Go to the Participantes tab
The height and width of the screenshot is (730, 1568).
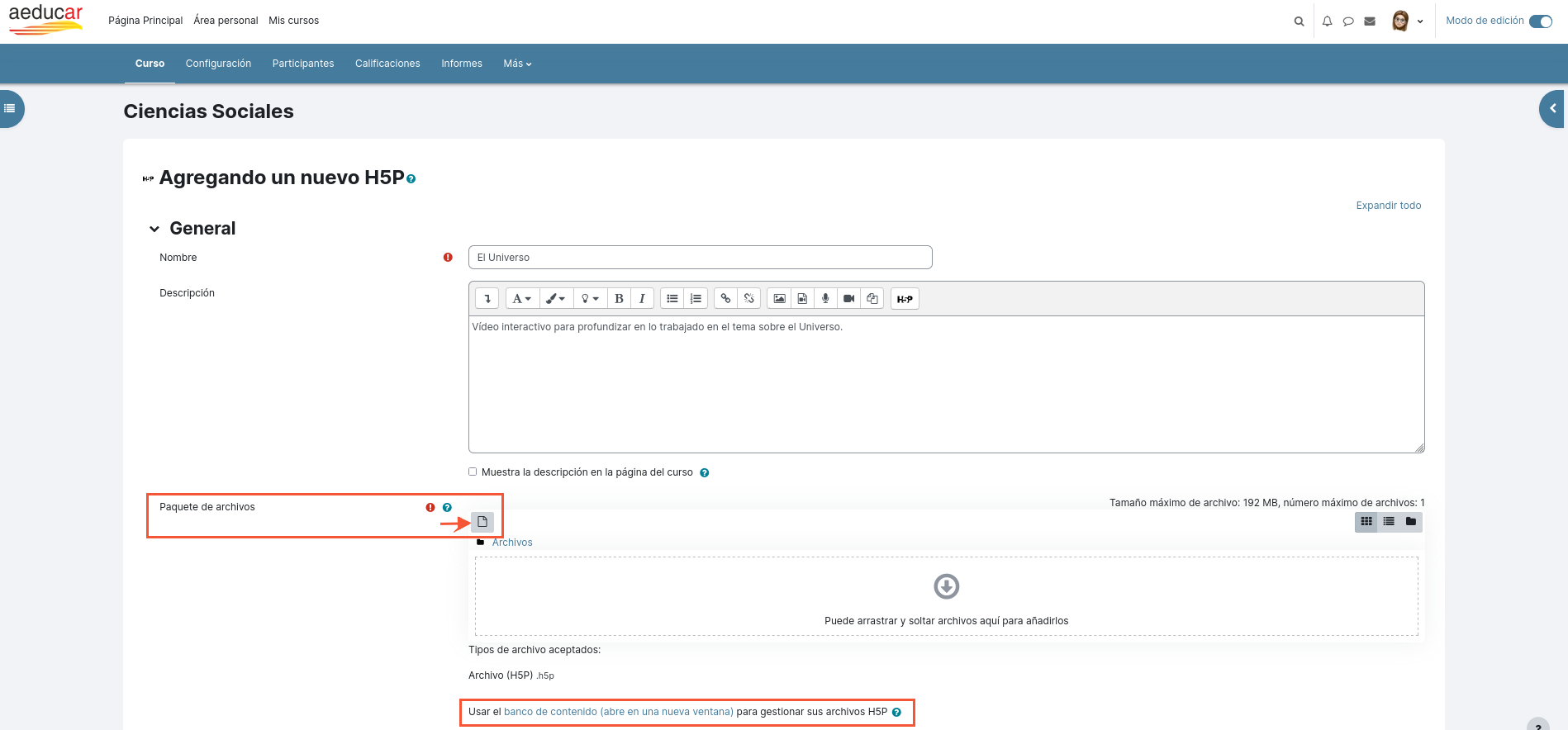tap(303, 64)
